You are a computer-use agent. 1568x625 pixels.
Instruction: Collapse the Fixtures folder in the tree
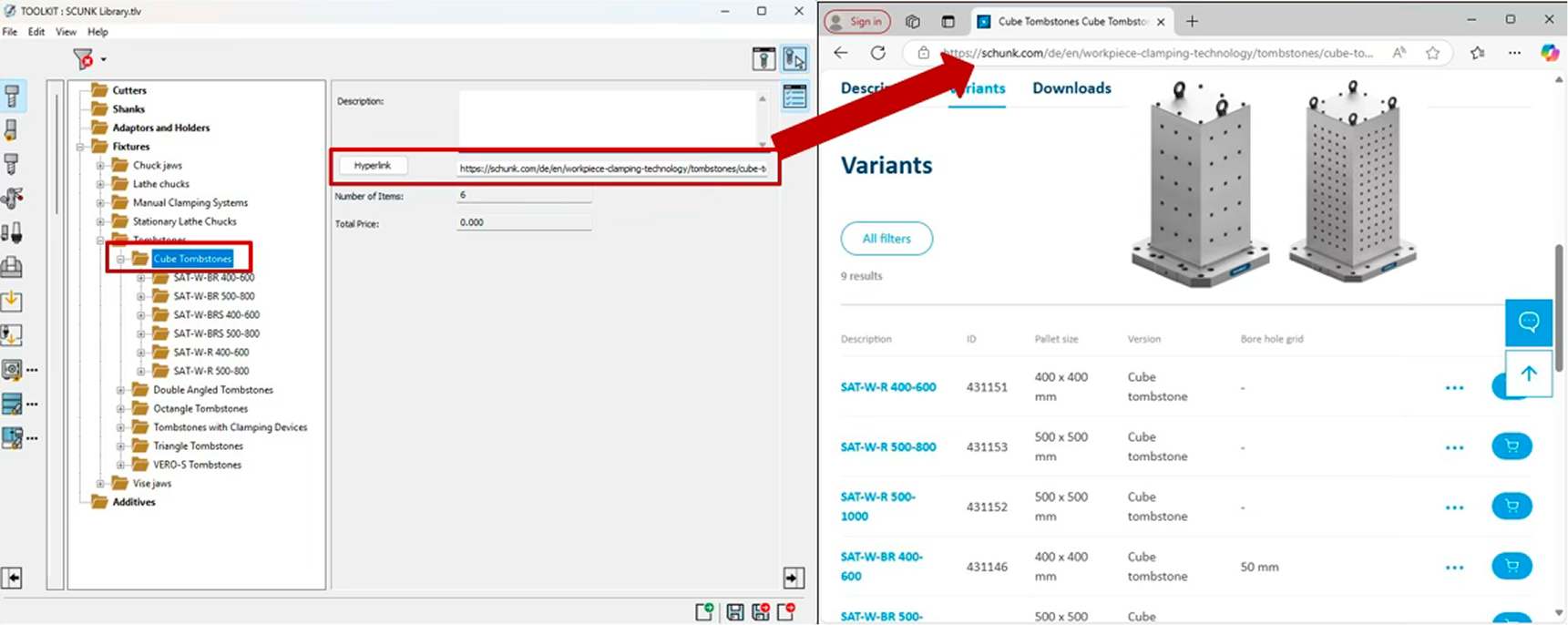(80, 147)
